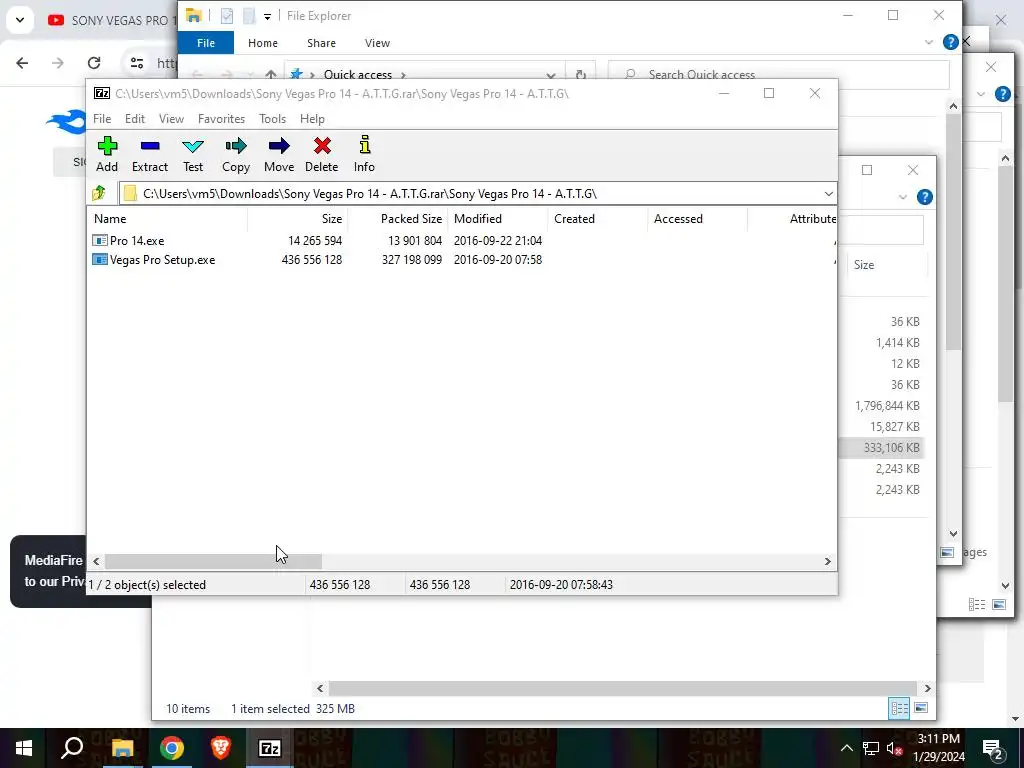Viewport: 1024px width, 768px height.
Task: Click the Accessed column header
Action: pyautogui.click(x=697, y=219)
